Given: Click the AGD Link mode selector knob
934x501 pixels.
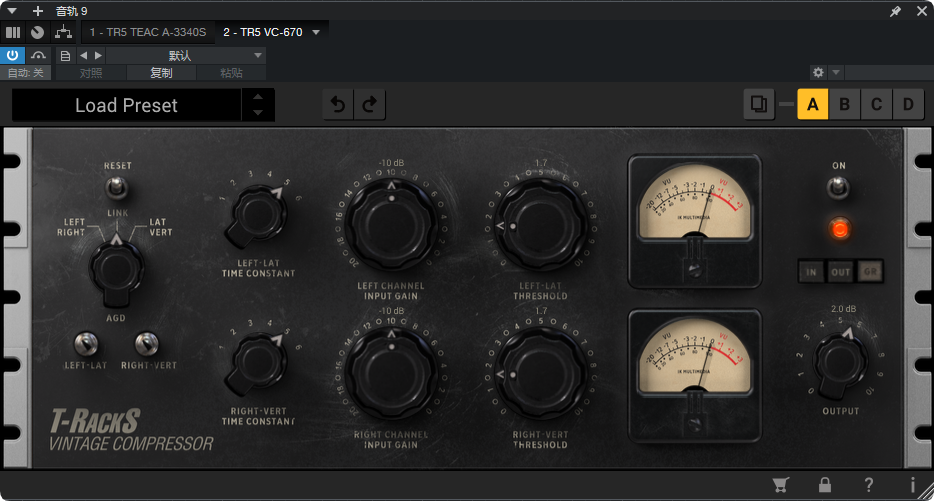Looking at the screenshot, I should 116,271.
